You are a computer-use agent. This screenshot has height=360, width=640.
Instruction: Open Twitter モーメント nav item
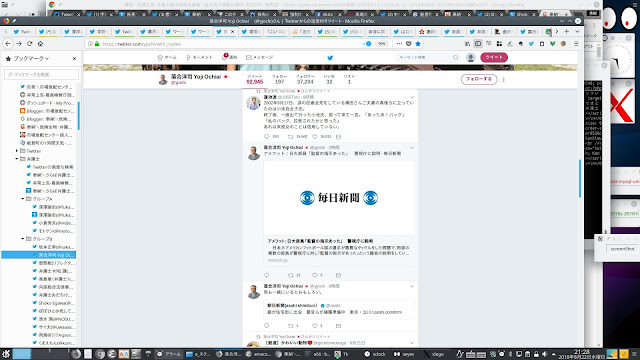point(199,58)
